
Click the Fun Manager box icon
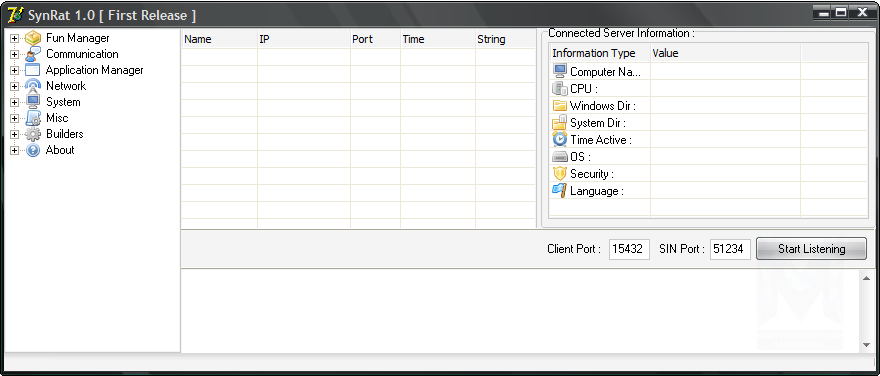(33, 38)
